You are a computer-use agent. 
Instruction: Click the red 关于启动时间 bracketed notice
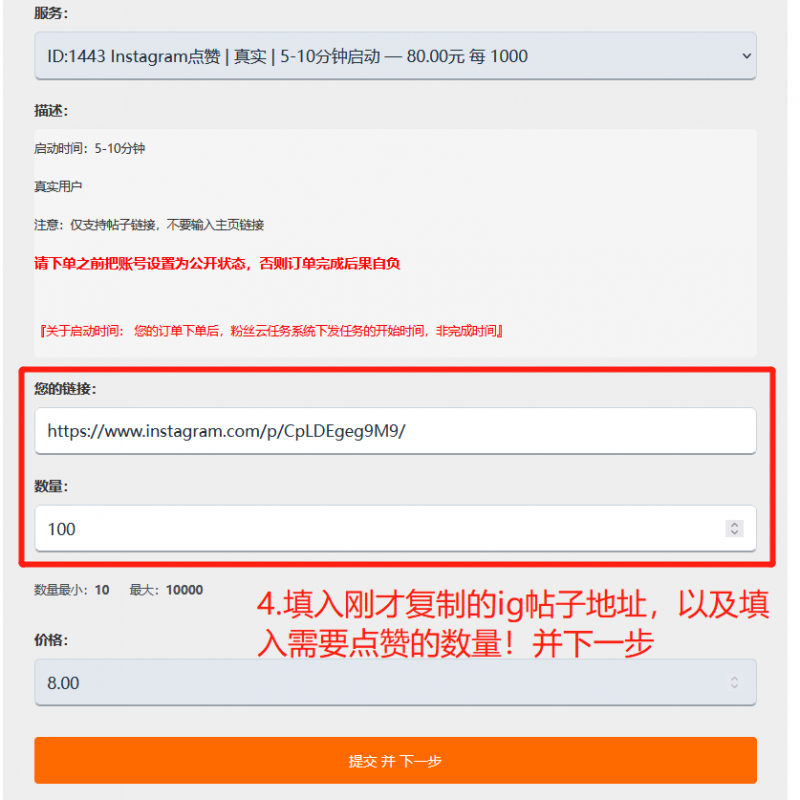pyautogui.click(x=271, y=331)
